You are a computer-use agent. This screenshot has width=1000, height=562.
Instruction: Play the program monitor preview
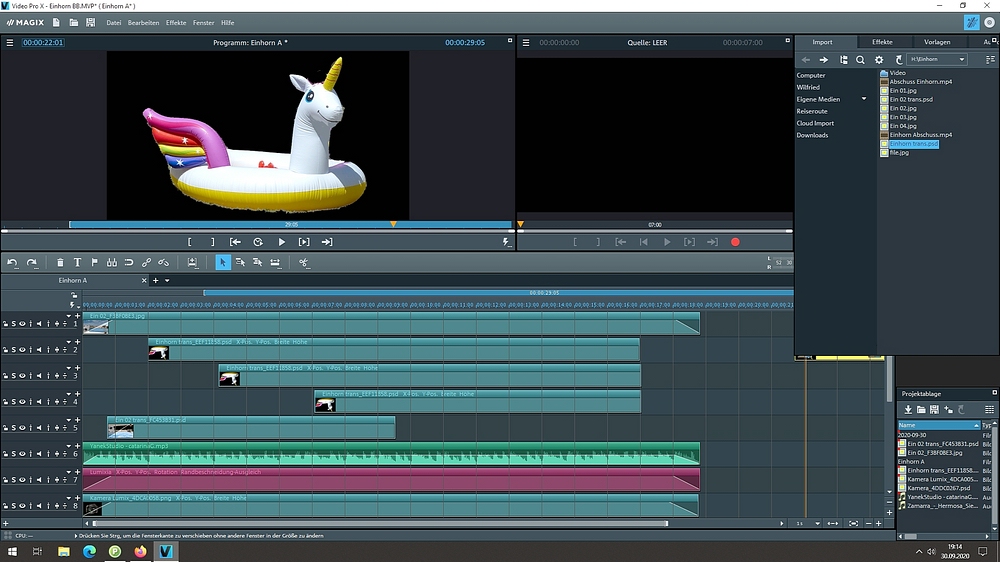(x=281, y=242)
